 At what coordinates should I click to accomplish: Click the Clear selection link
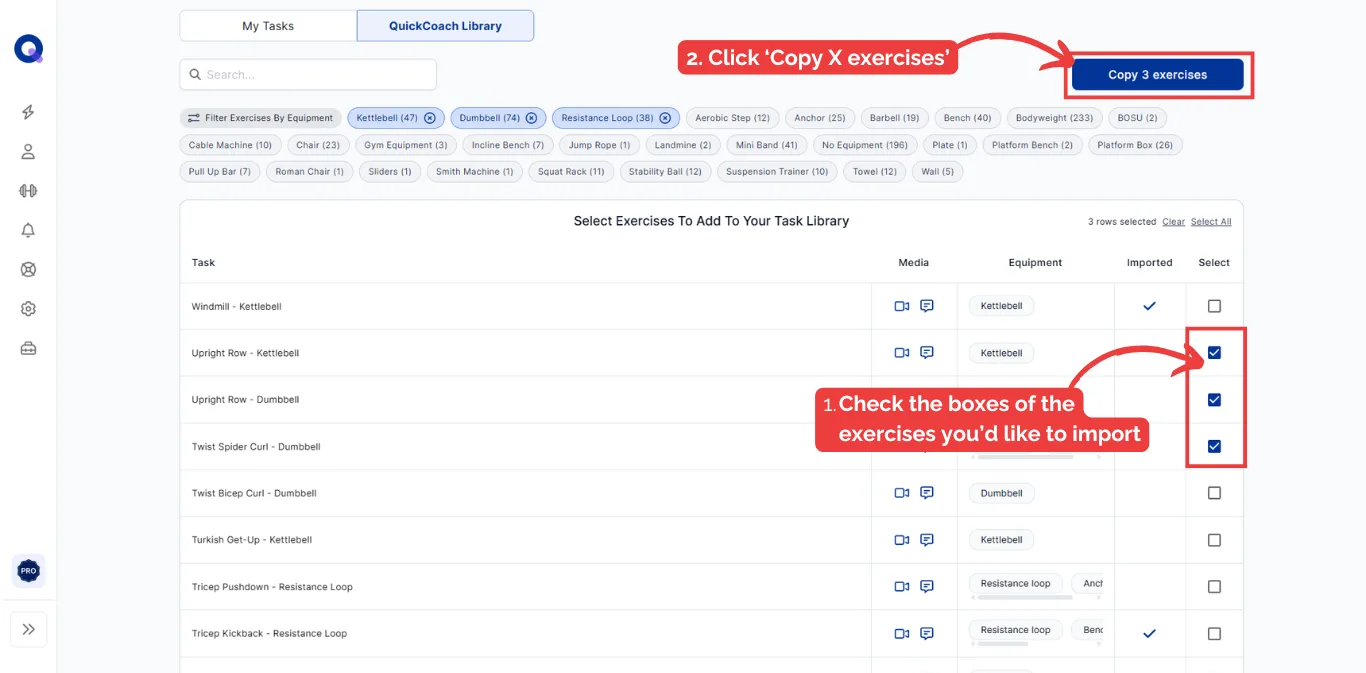click(x=1173, y=222)
